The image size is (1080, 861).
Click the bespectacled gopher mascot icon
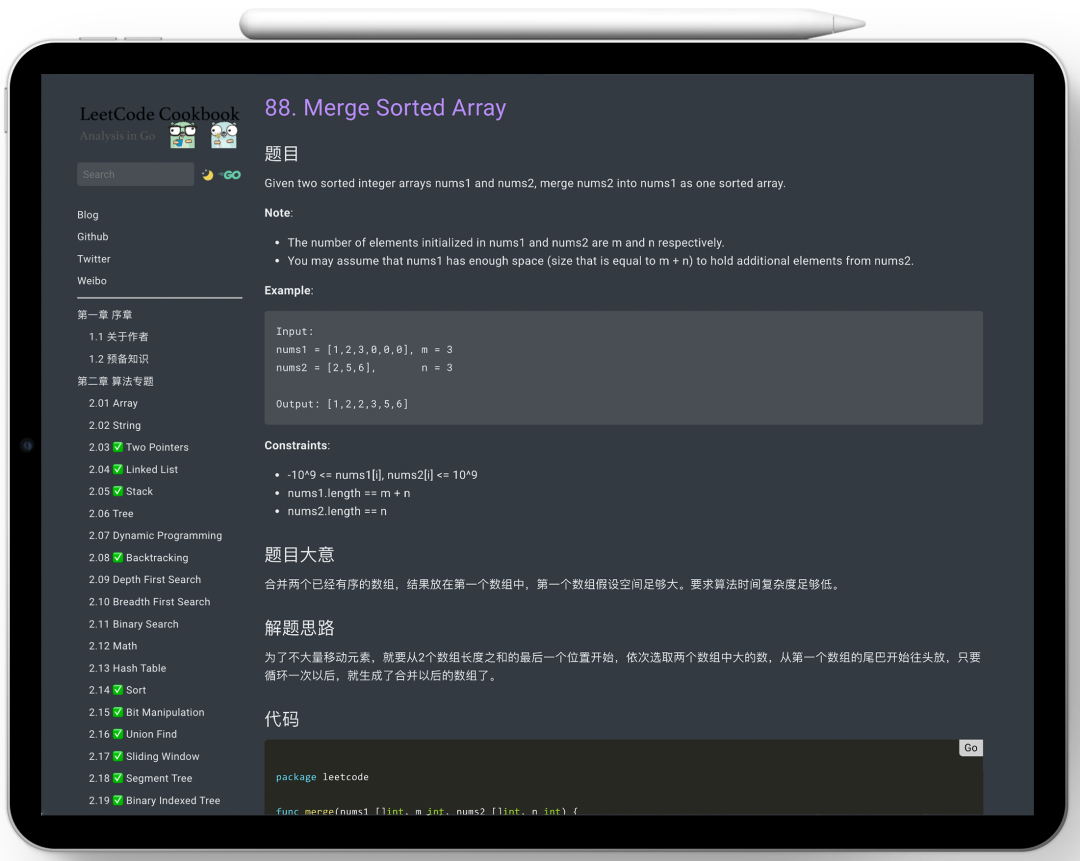pyautogui.click(x=182, y=134)
